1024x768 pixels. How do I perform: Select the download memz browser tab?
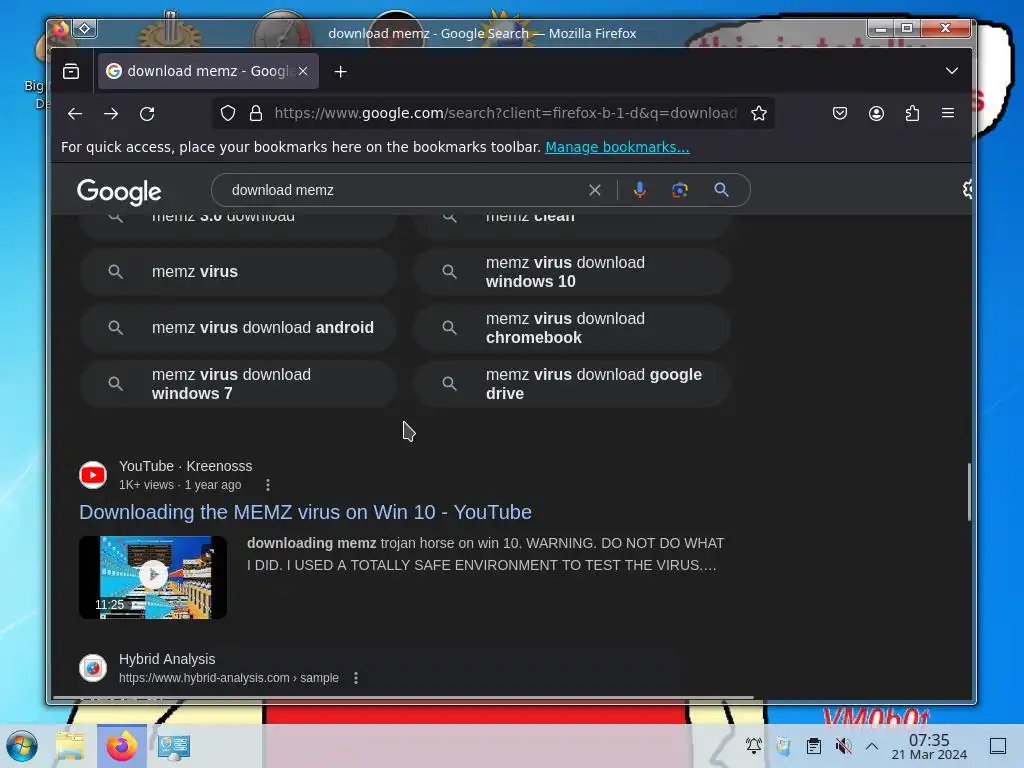208,71
